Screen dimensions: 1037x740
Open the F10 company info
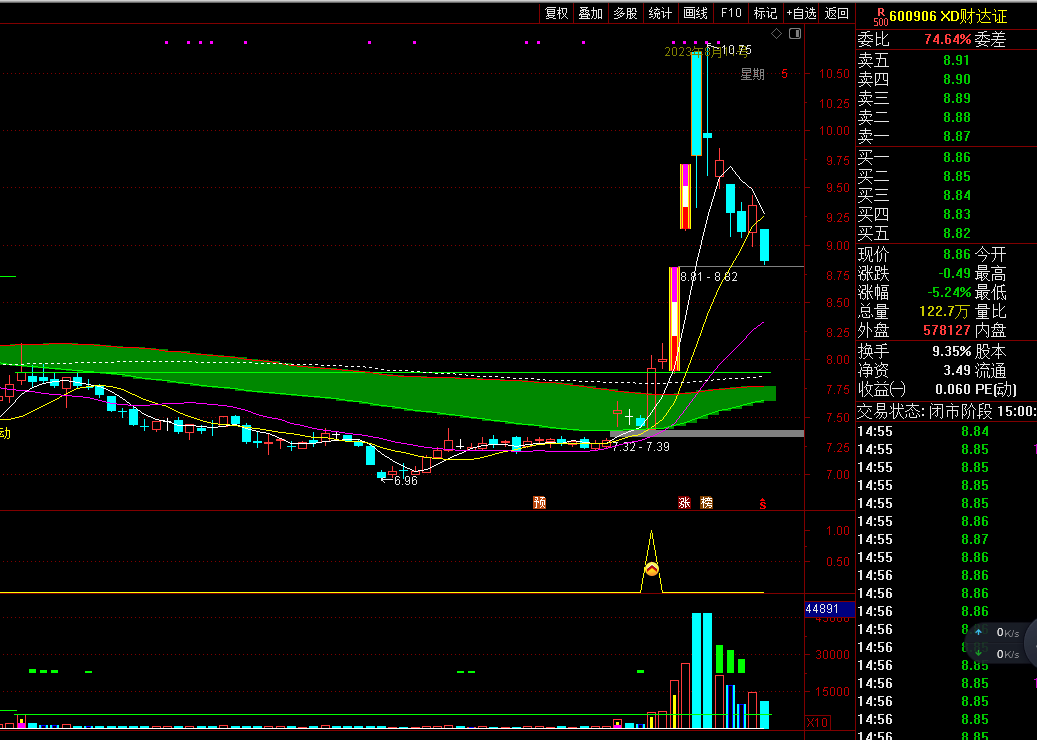click(731, 13)
